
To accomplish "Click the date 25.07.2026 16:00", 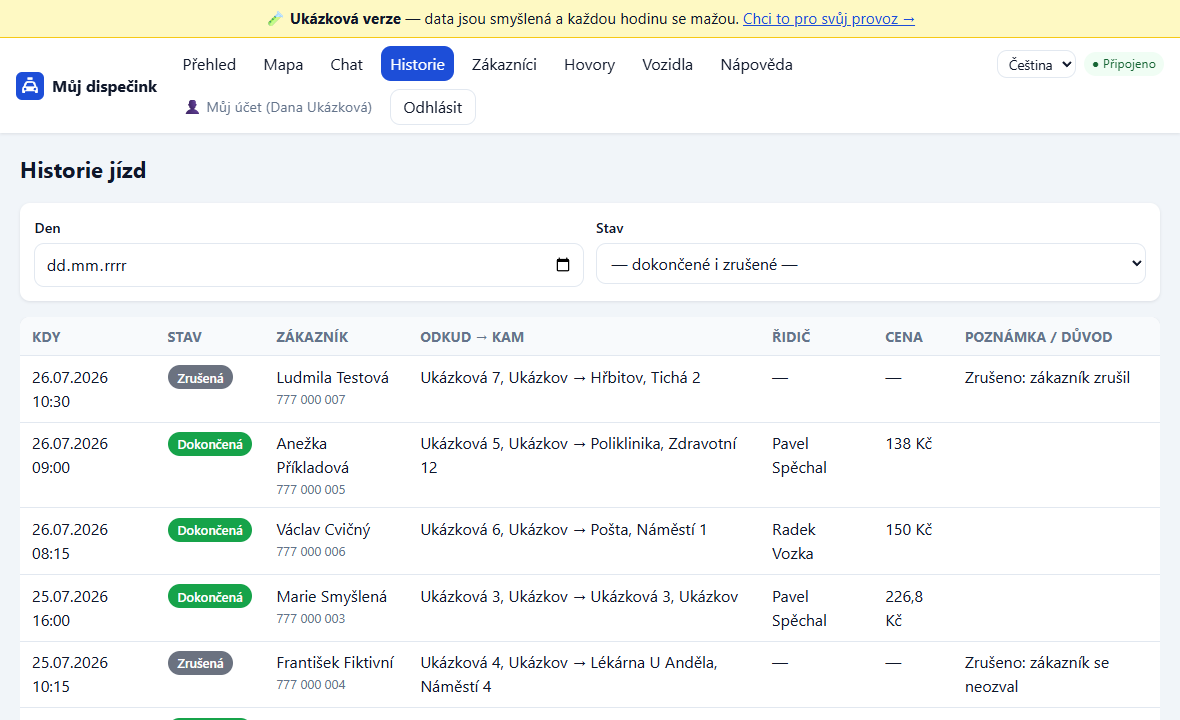I will 70,609.
